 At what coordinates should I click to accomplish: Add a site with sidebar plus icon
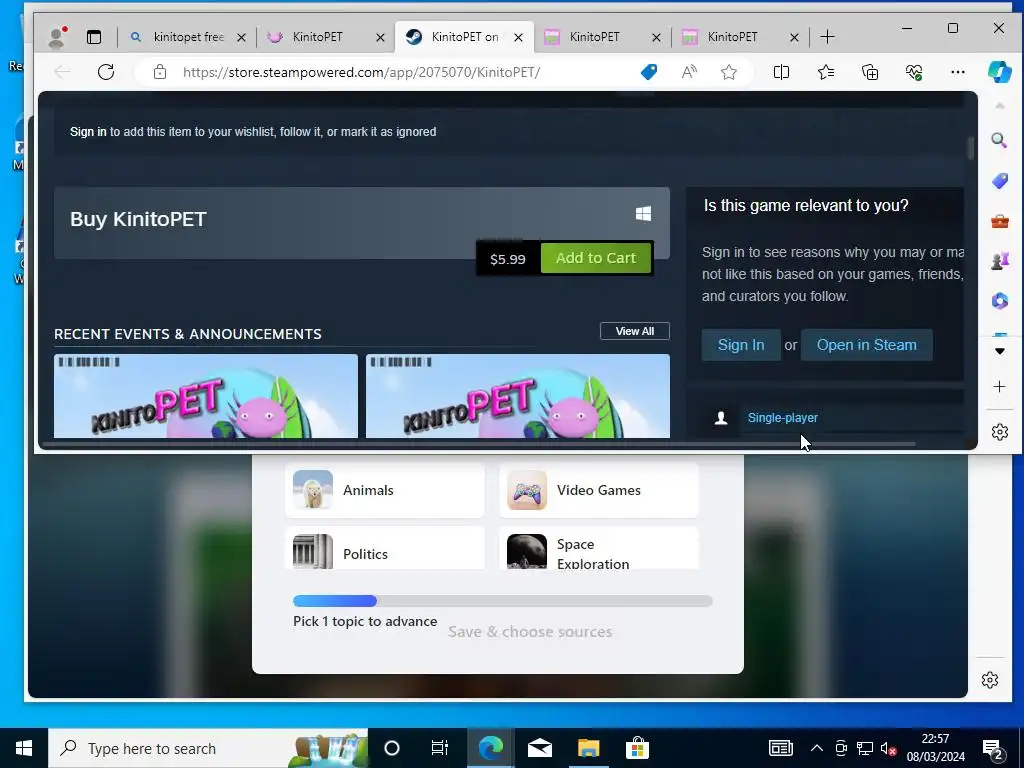999,387
